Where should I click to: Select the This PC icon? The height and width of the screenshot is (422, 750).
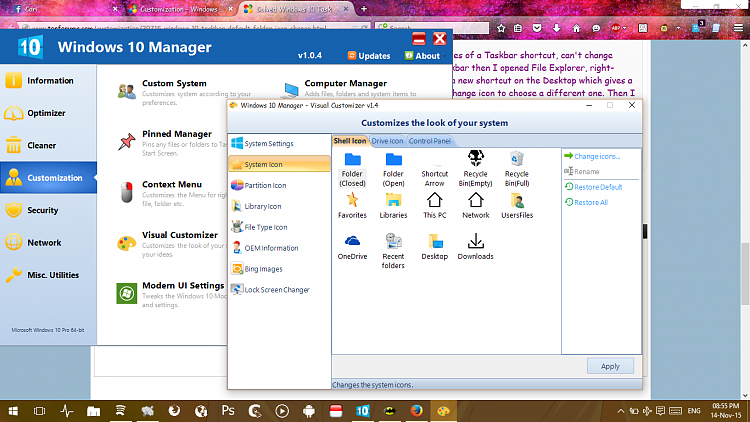point(435,201)
